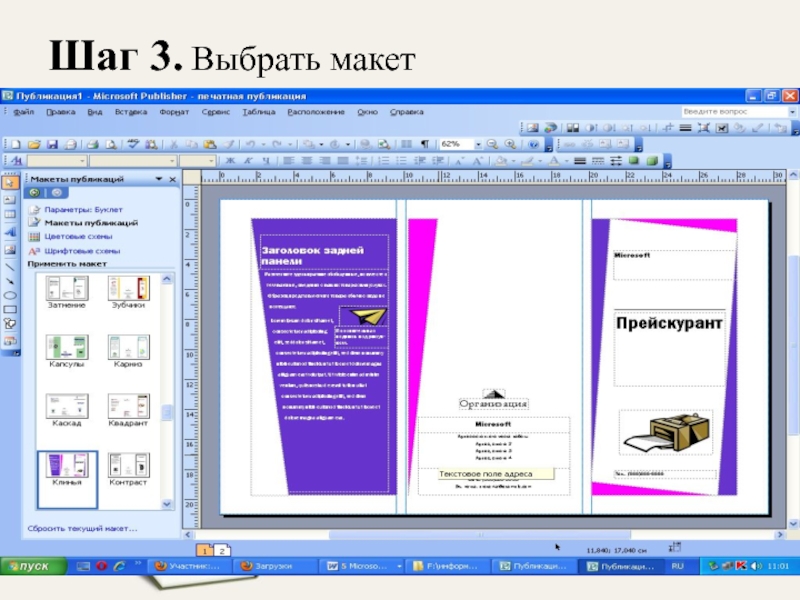Image resolution: width=800 pixels, height=600 pixels.
Task: Go to page 2 tab
Action: pos(222,551)
